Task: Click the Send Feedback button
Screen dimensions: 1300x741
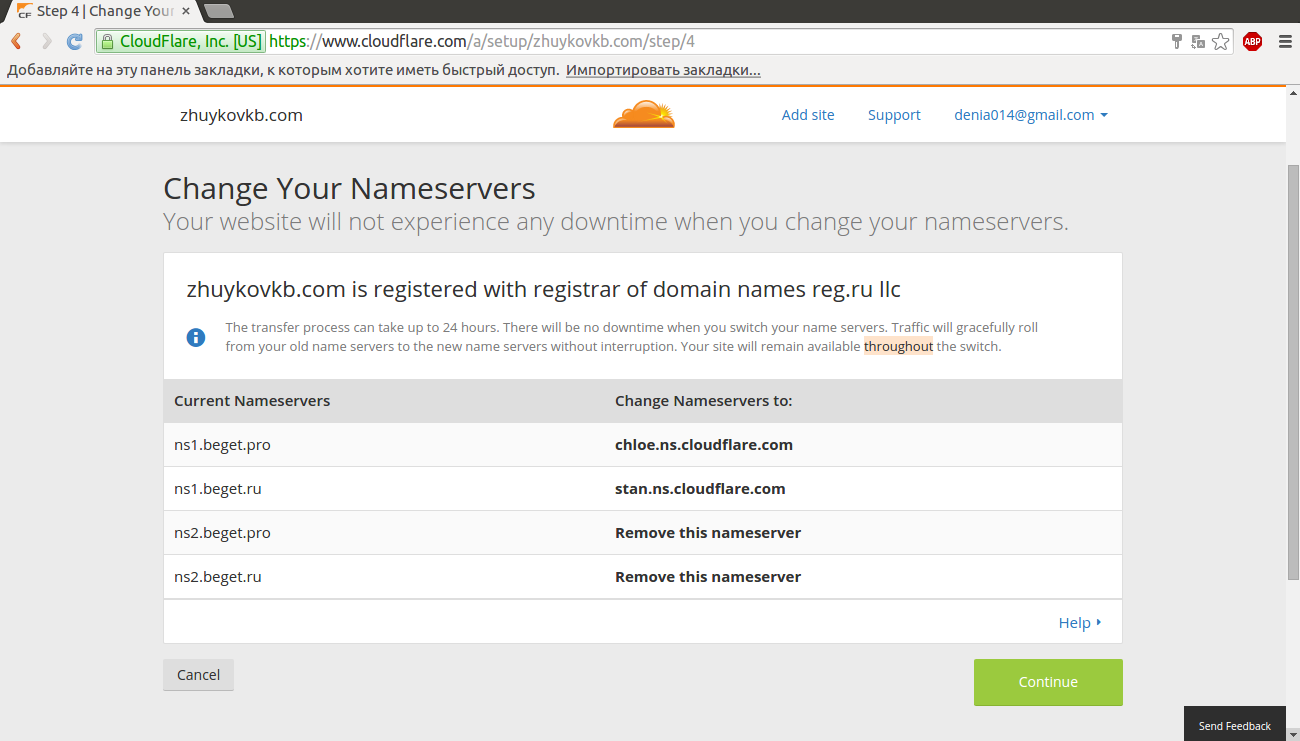Action: (x=1235, y=725)
